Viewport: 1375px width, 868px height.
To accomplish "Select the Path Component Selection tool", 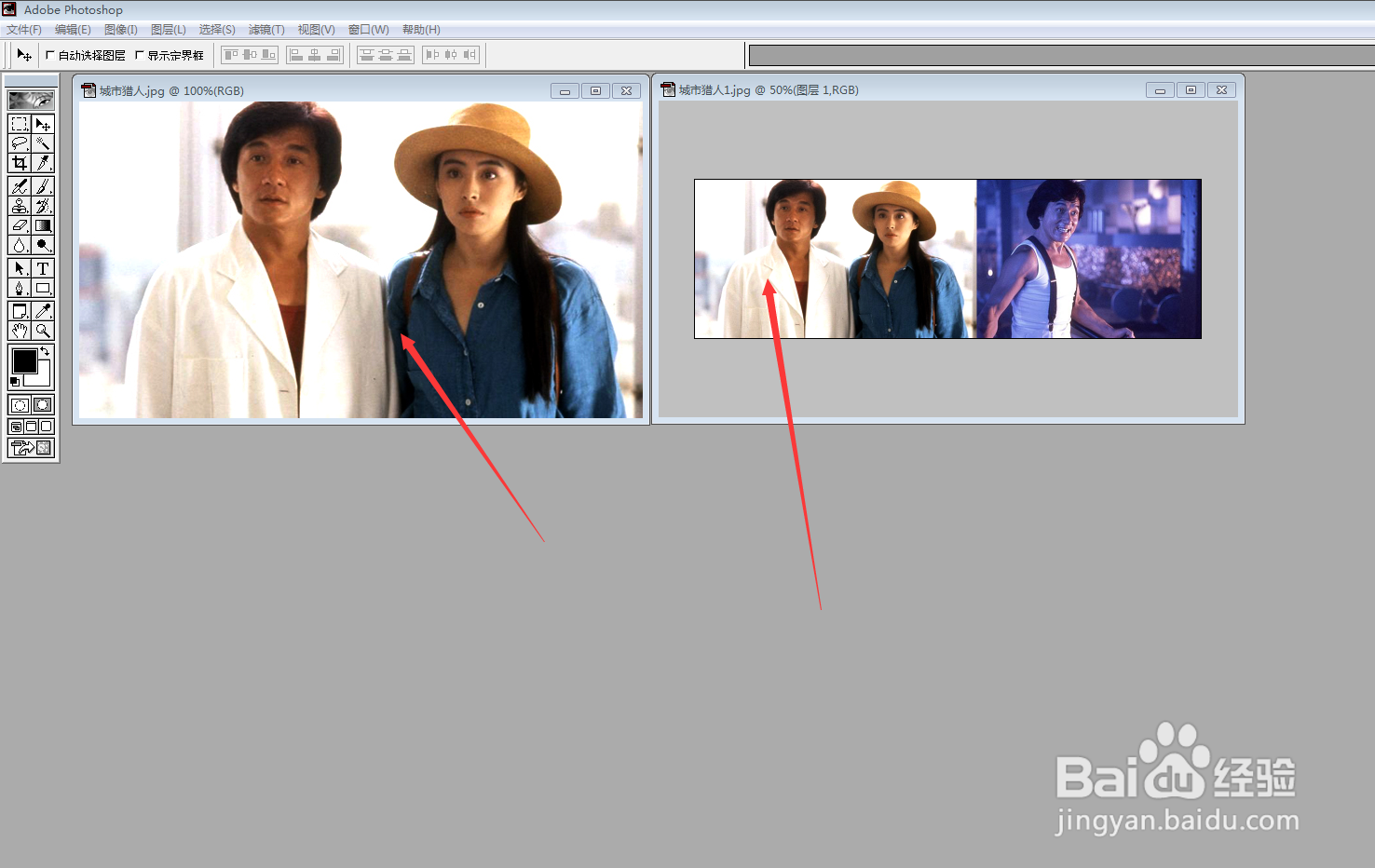I will click(20, 268).
